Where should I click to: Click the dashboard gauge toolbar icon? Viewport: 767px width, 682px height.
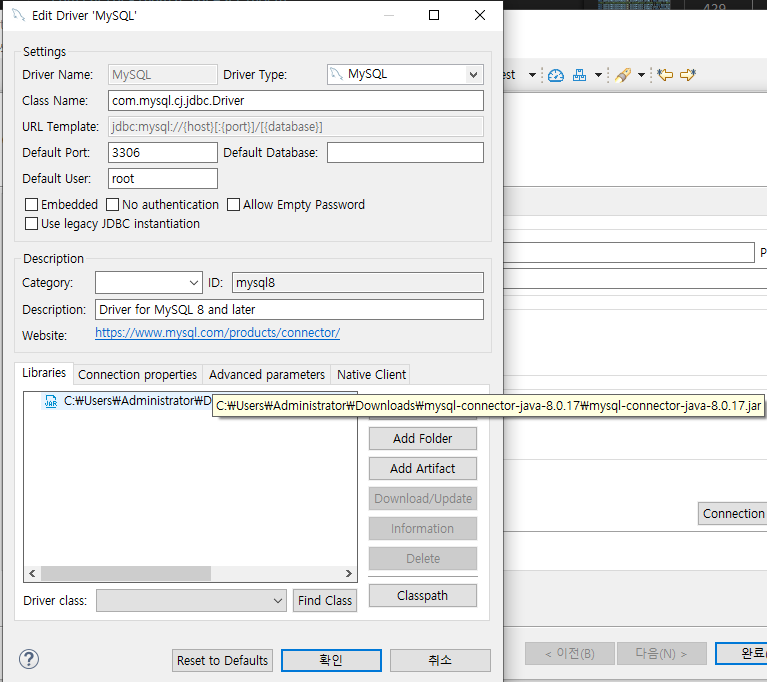pos(556,75)
